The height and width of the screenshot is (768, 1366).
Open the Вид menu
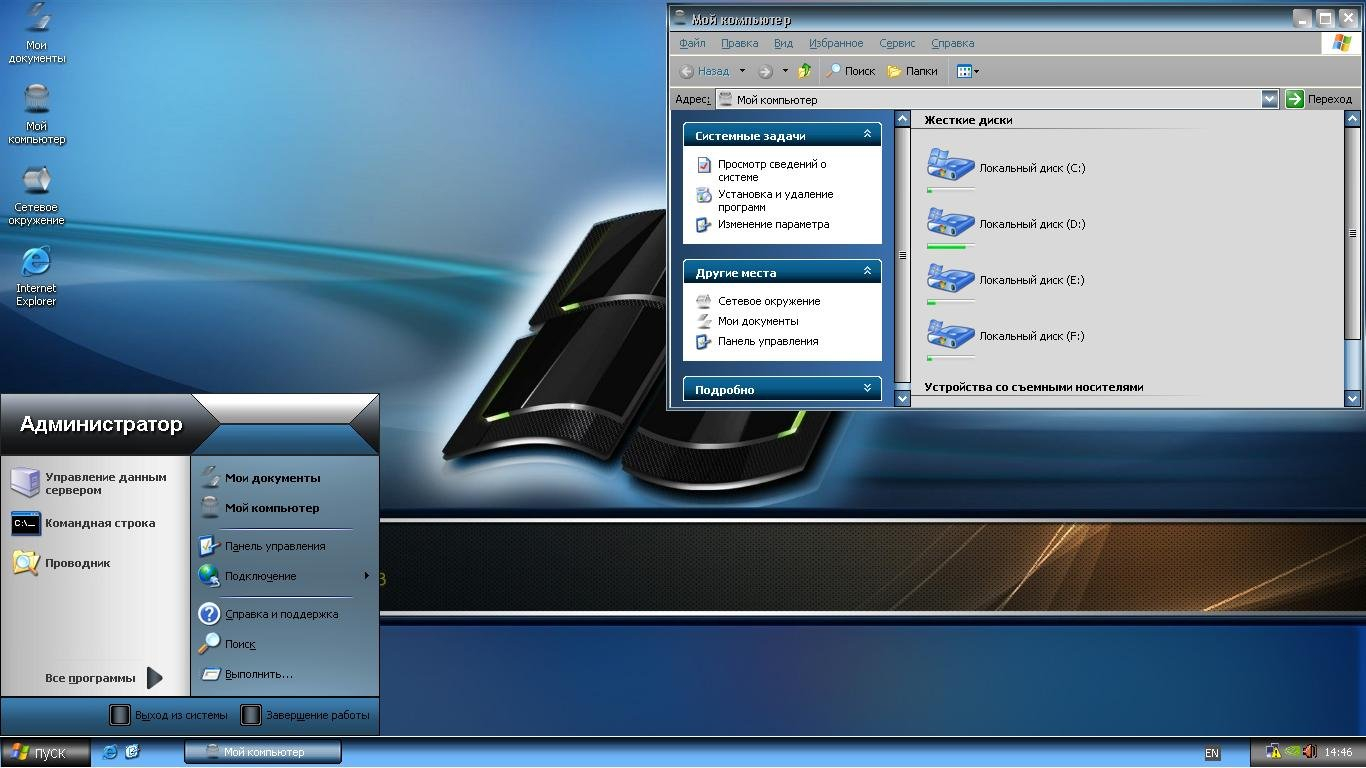[x=783, y=43]
